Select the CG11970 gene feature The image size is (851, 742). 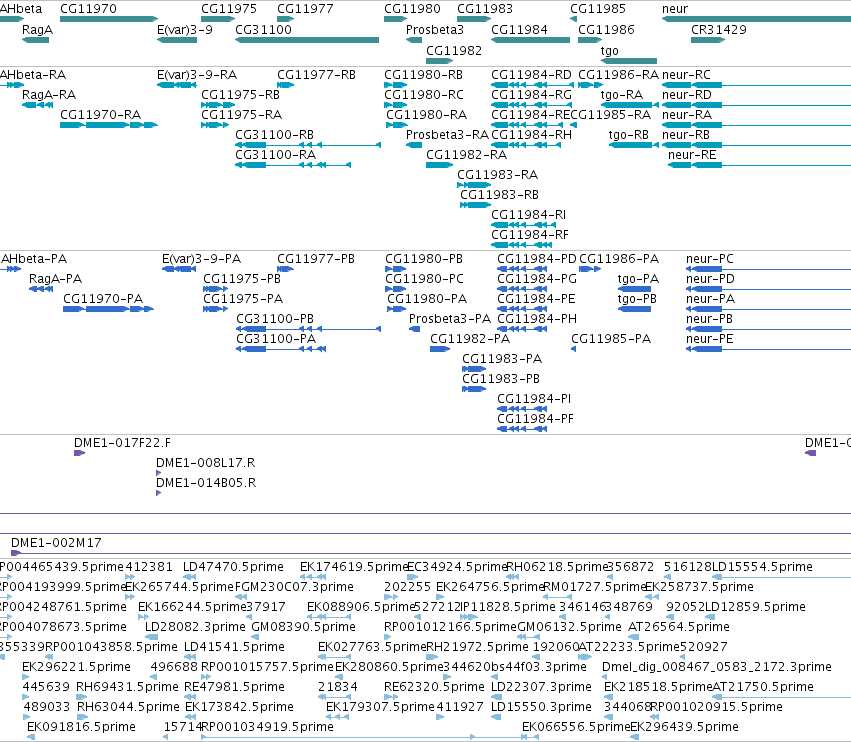point(109,19)
